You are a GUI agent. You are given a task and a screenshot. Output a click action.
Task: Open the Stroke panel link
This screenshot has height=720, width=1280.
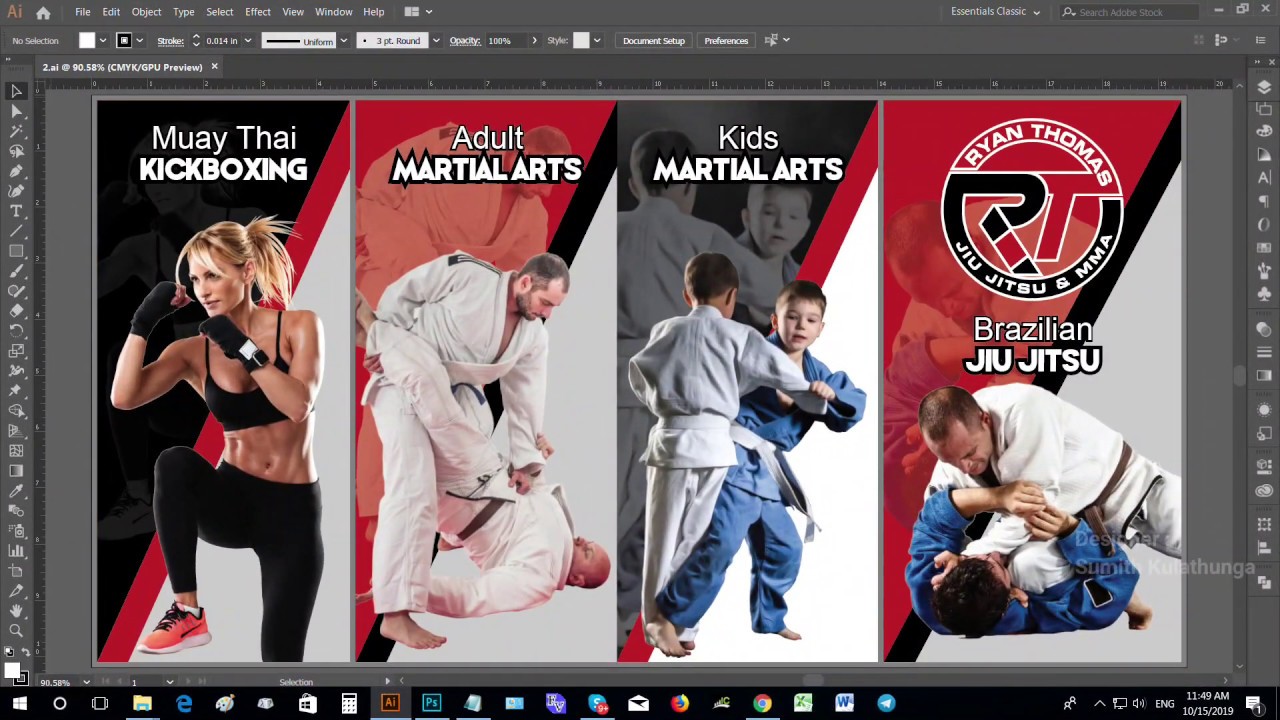pyautogui.click(x=170, y=41)
